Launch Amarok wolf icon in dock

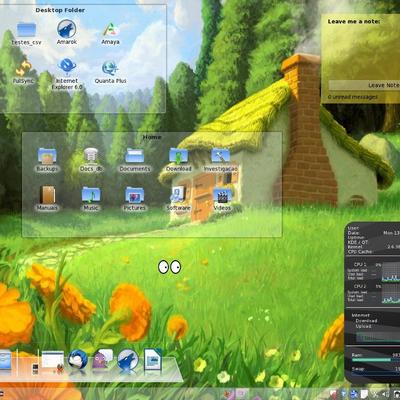pos(128,360)
